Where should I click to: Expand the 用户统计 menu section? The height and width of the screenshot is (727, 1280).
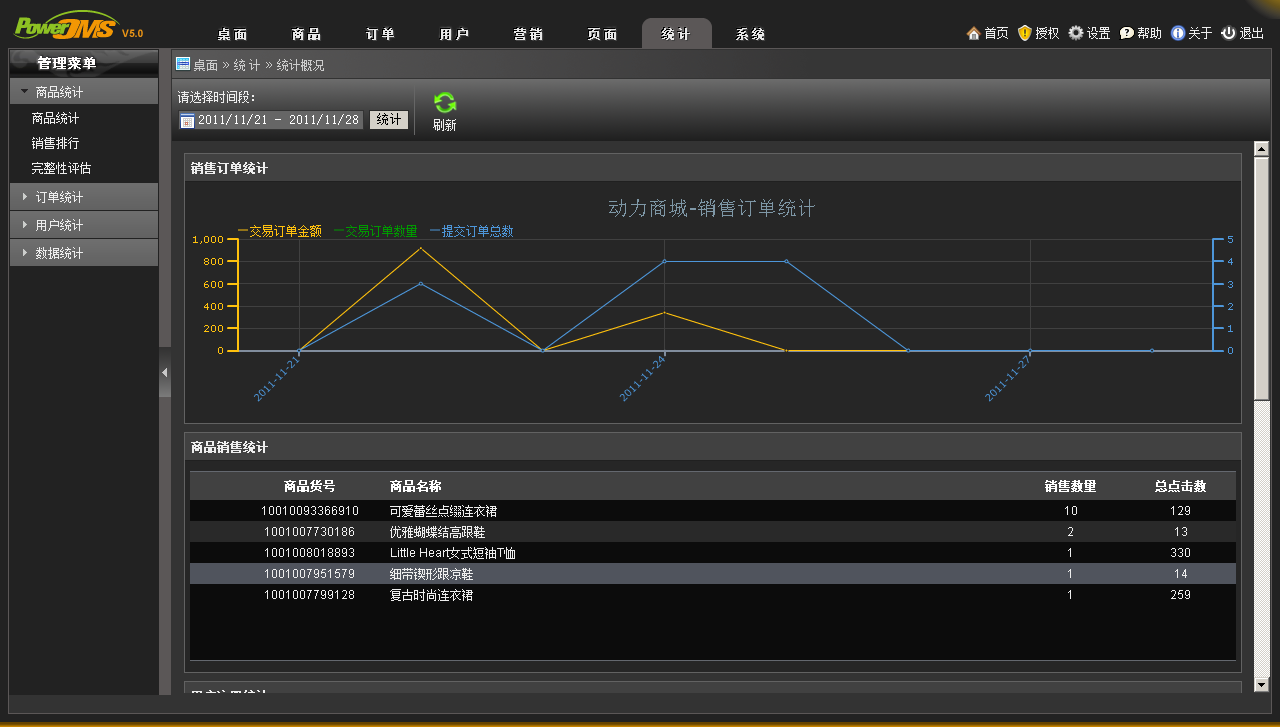click(59, 225)
